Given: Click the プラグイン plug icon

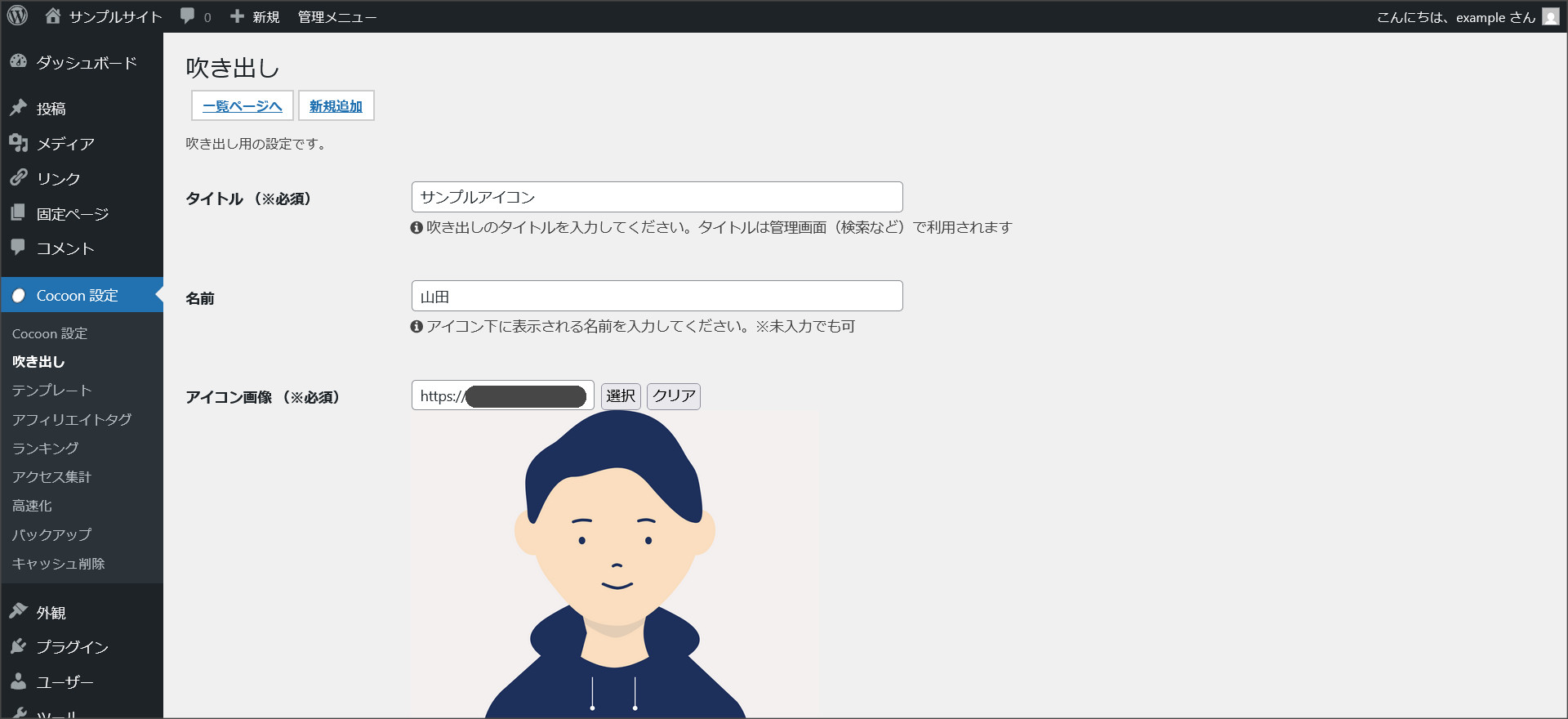Looking at the screenshot, I should point(19,646).
